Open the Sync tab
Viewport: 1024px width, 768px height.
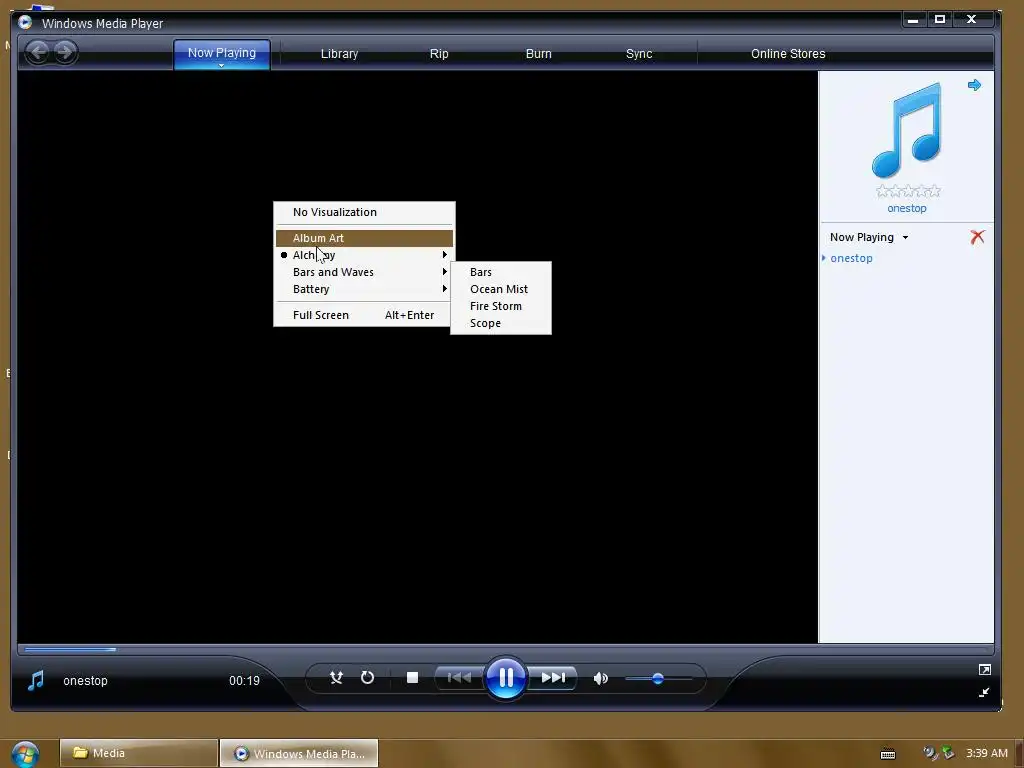(x=639, y=54)
